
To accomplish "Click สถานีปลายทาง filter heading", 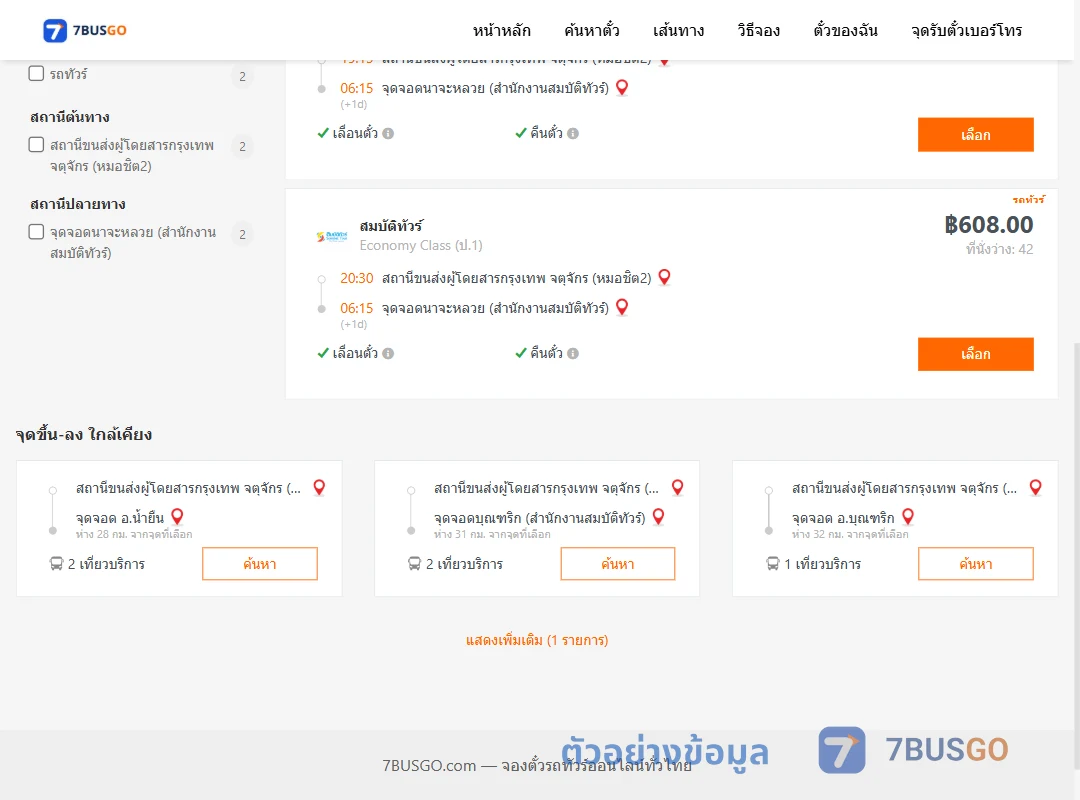I will (78, 204).
